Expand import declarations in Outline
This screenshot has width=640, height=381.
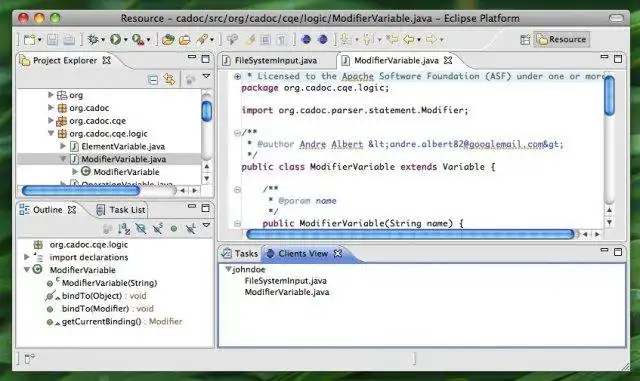pyautogui.click(x=27, y=257)
